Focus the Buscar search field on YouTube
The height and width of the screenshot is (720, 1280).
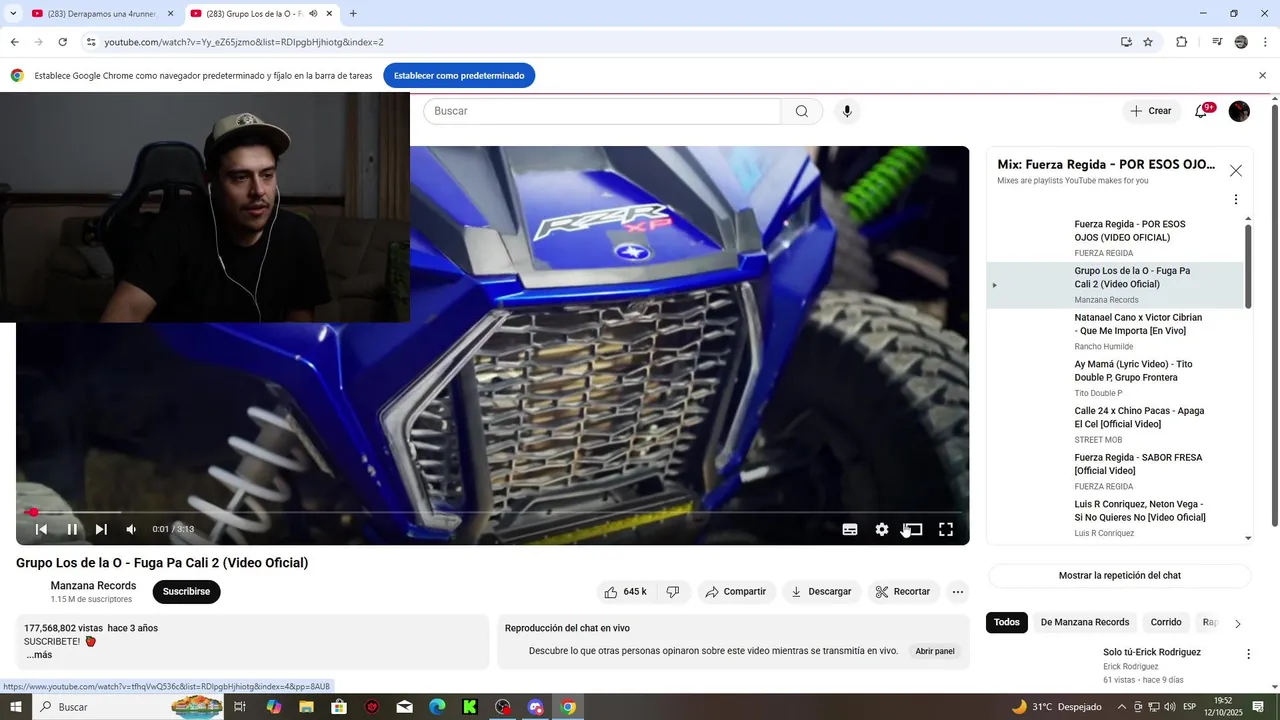(602, 111)
